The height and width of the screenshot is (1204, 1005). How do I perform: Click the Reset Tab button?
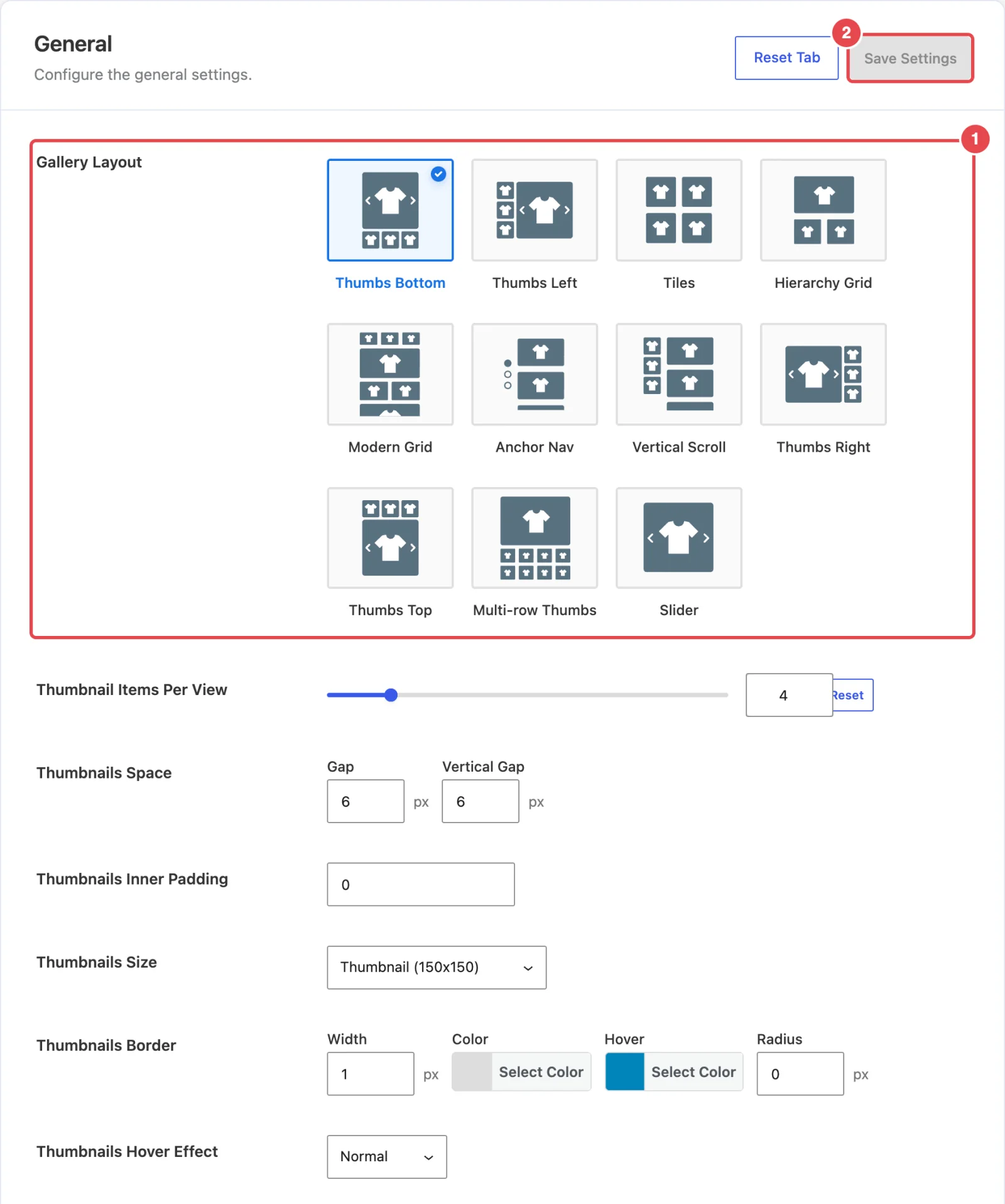[x=786, y=58]
